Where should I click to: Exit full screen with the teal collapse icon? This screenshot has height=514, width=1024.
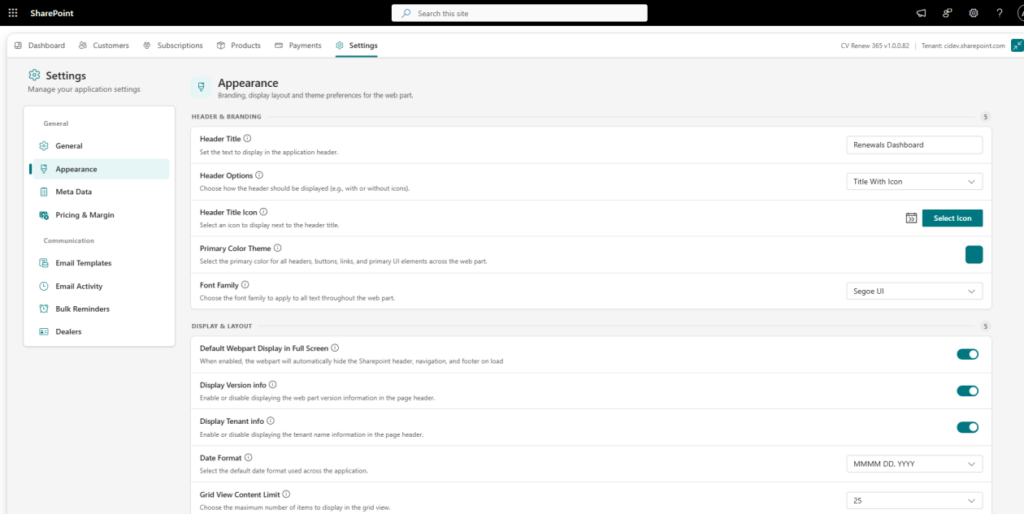1017,45
